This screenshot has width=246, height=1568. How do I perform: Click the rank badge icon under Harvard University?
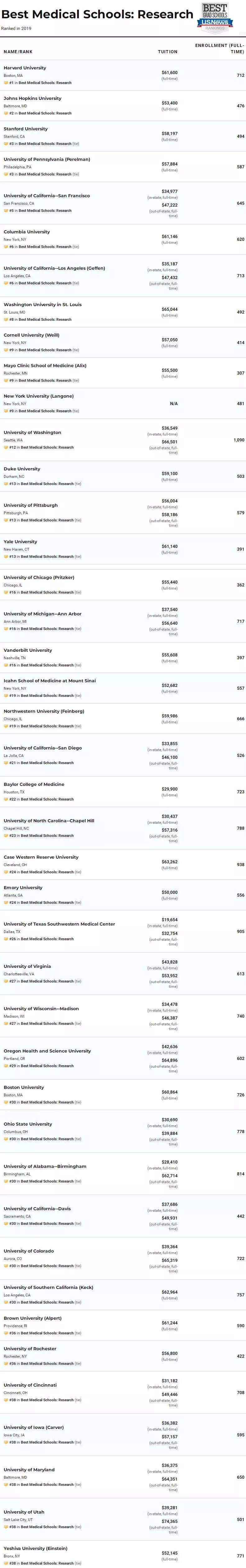point(6,83)
